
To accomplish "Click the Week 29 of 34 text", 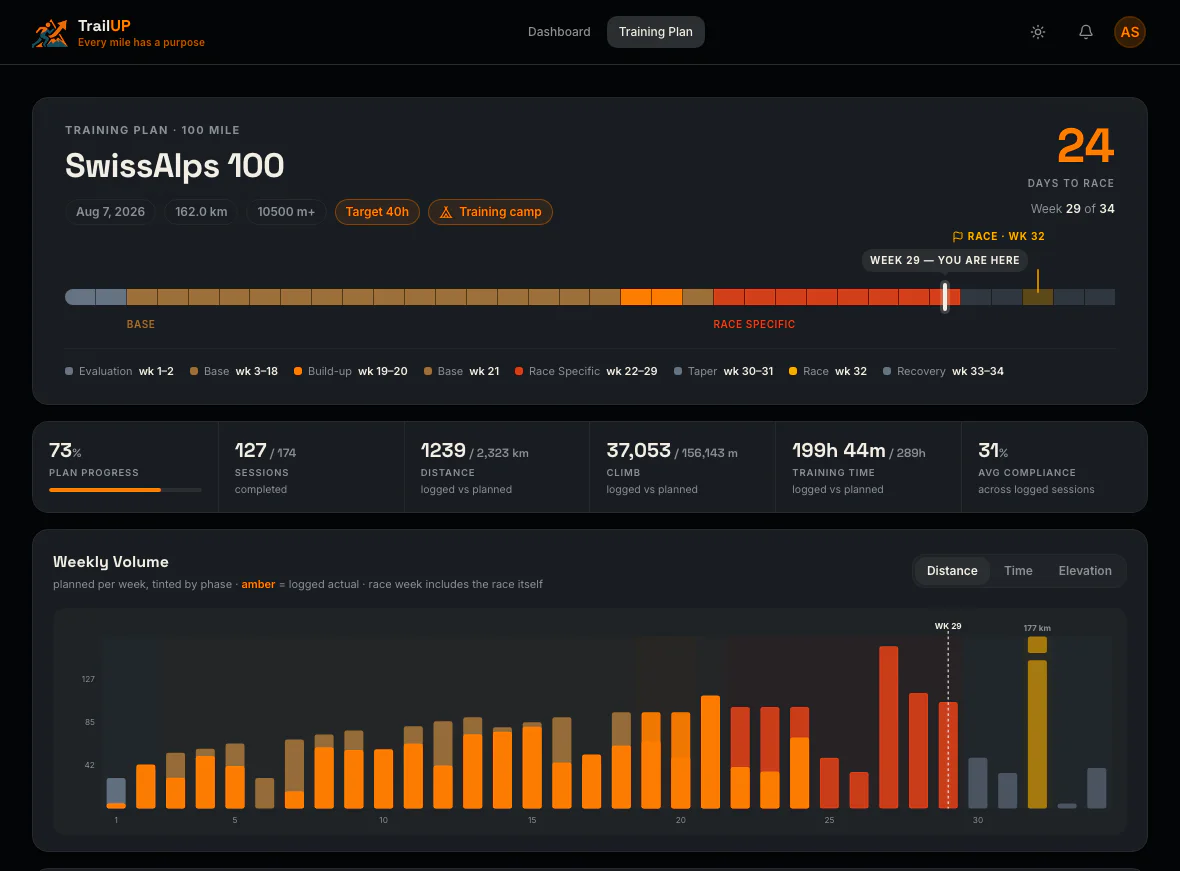I will (1072, 209).
